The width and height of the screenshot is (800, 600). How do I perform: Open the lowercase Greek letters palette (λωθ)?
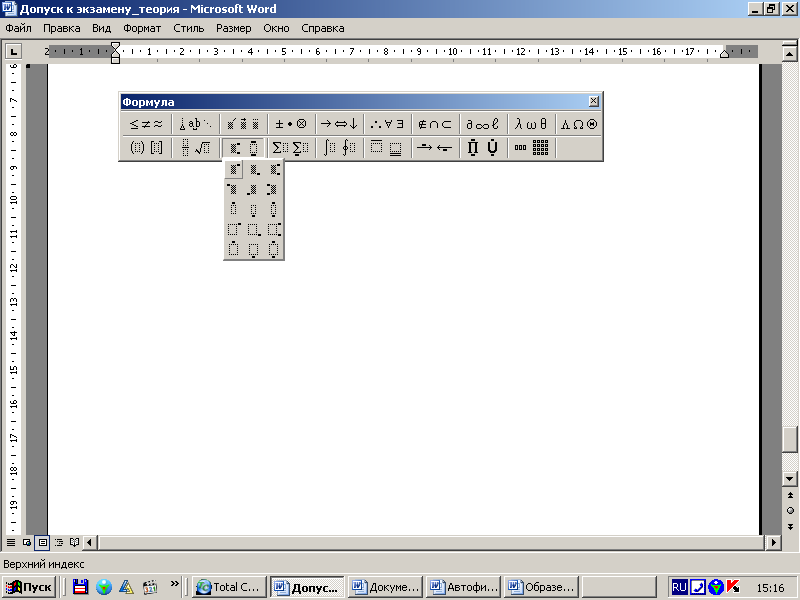[x=531, y=124]
